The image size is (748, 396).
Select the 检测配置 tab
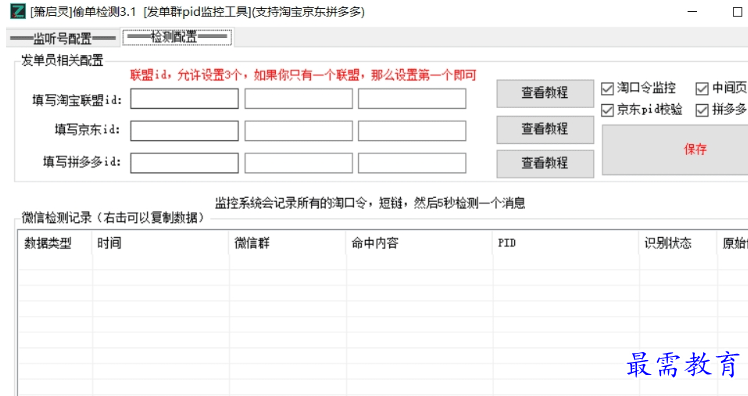(x=177, y=37)
